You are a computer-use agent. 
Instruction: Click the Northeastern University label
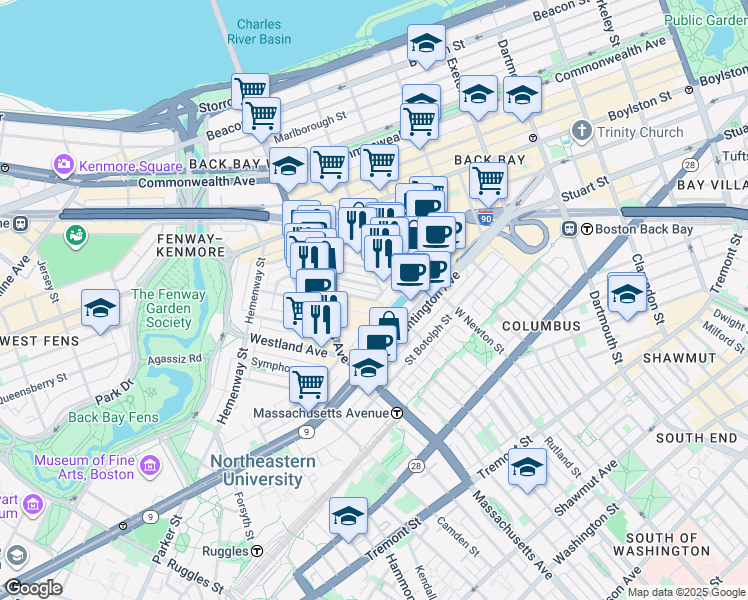point(263,470)
